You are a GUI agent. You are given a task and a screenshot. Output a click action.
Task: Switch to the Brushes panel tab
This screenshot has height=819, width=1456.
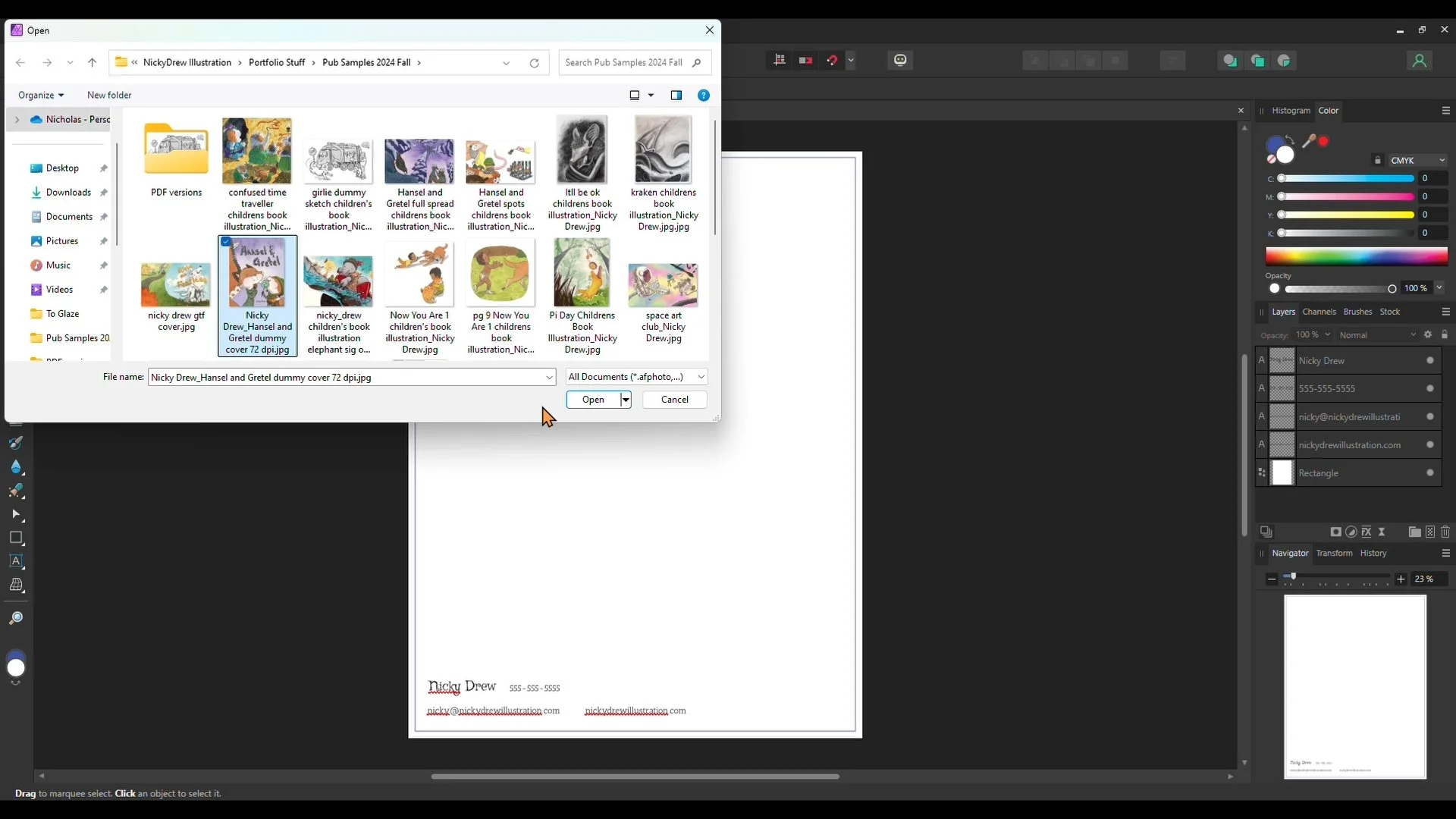(1357, 312)
